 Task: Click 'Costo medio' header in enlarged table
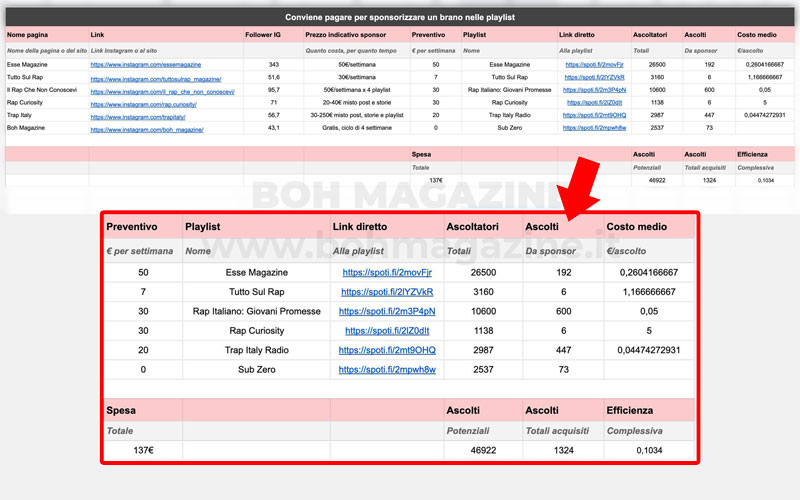click(x=638, y=227)
